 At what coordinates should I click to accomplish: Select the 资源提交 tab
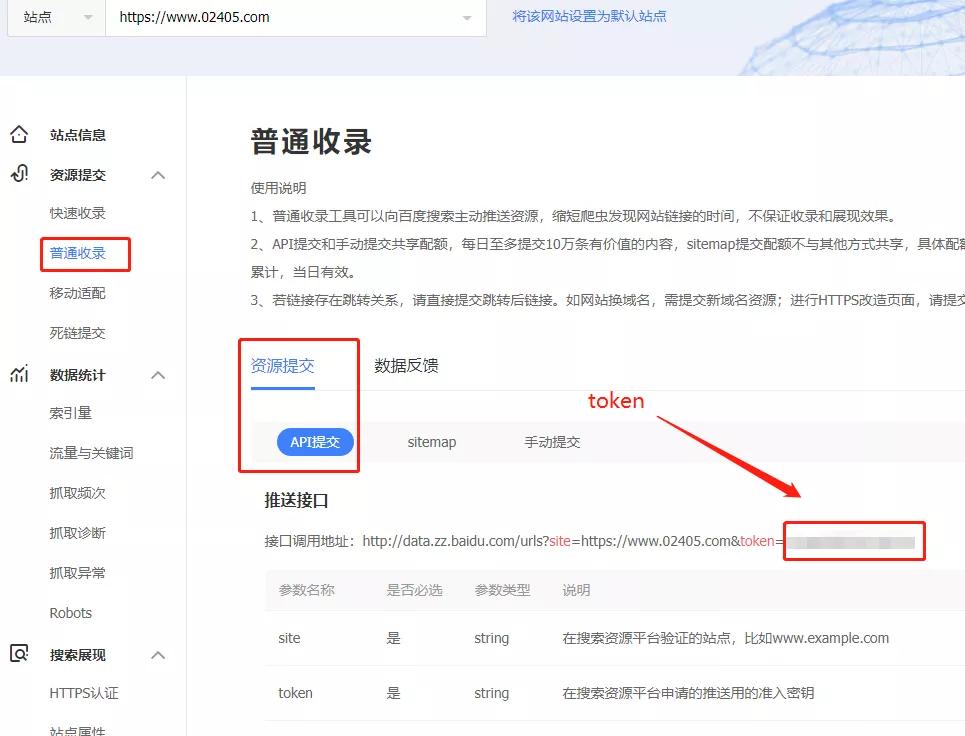pos(282,366)
